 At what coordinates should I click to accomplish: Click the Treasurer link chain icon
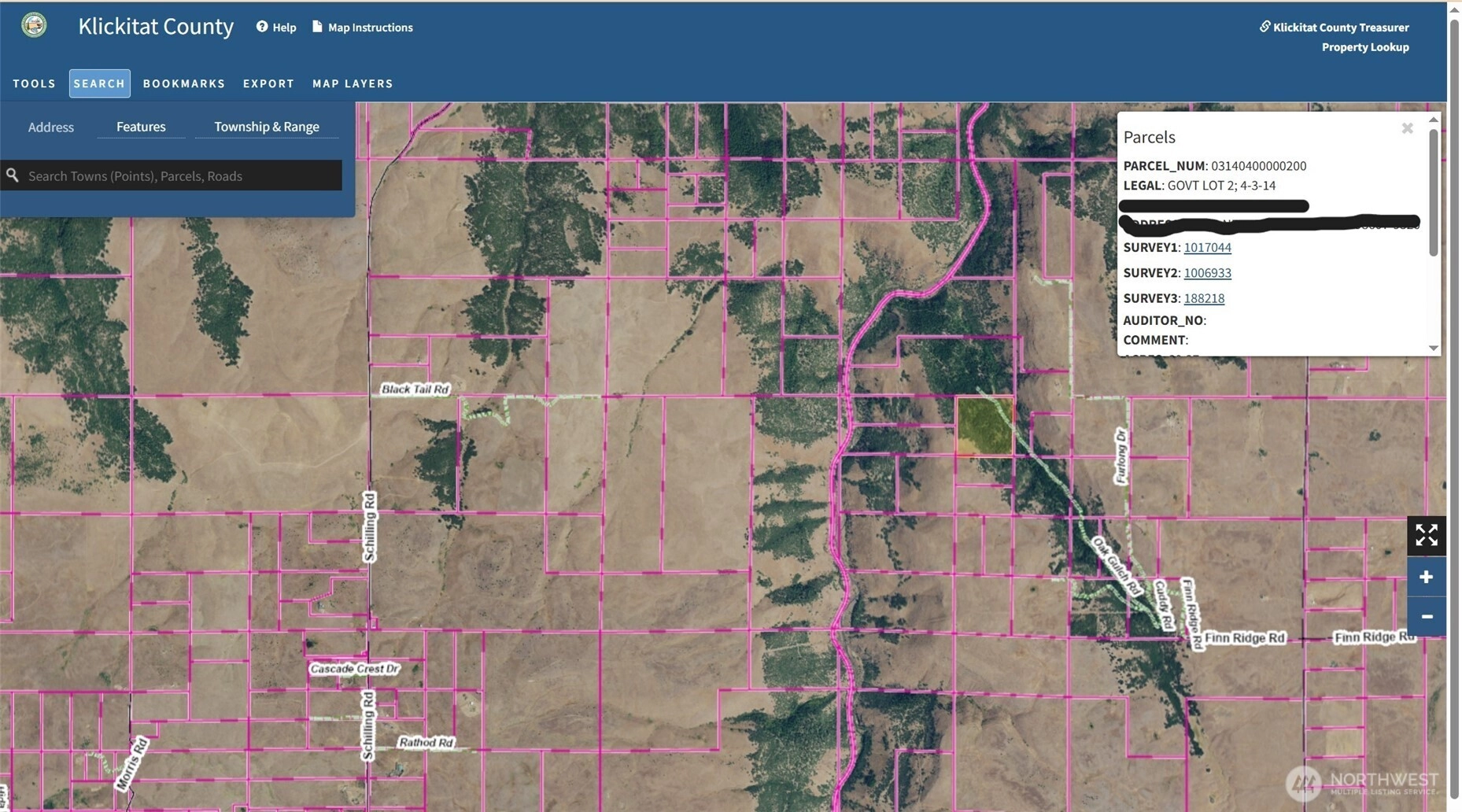tap(1264, 27)
